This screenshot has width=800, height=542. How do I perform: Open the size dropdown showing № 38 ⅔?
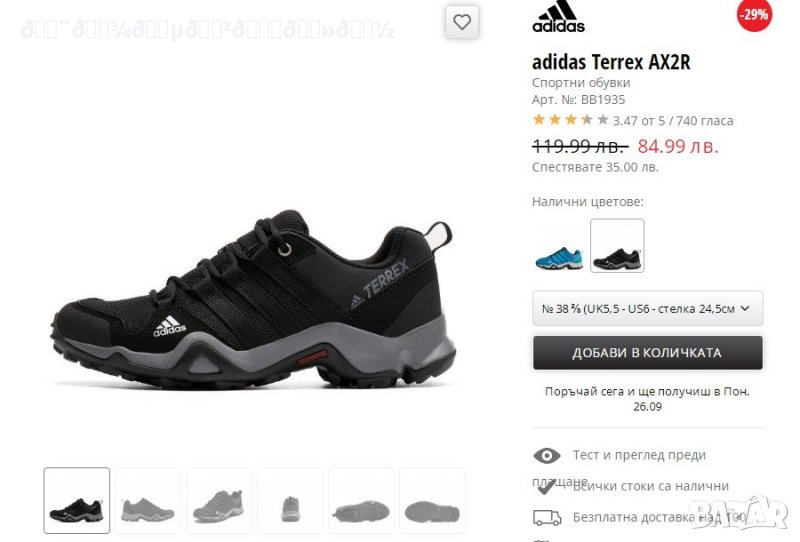click(x=647, y=308)
